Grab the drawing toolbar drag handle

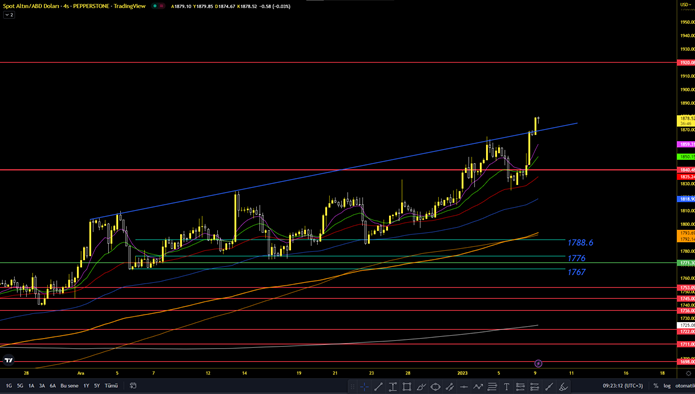tap(352, 387)
